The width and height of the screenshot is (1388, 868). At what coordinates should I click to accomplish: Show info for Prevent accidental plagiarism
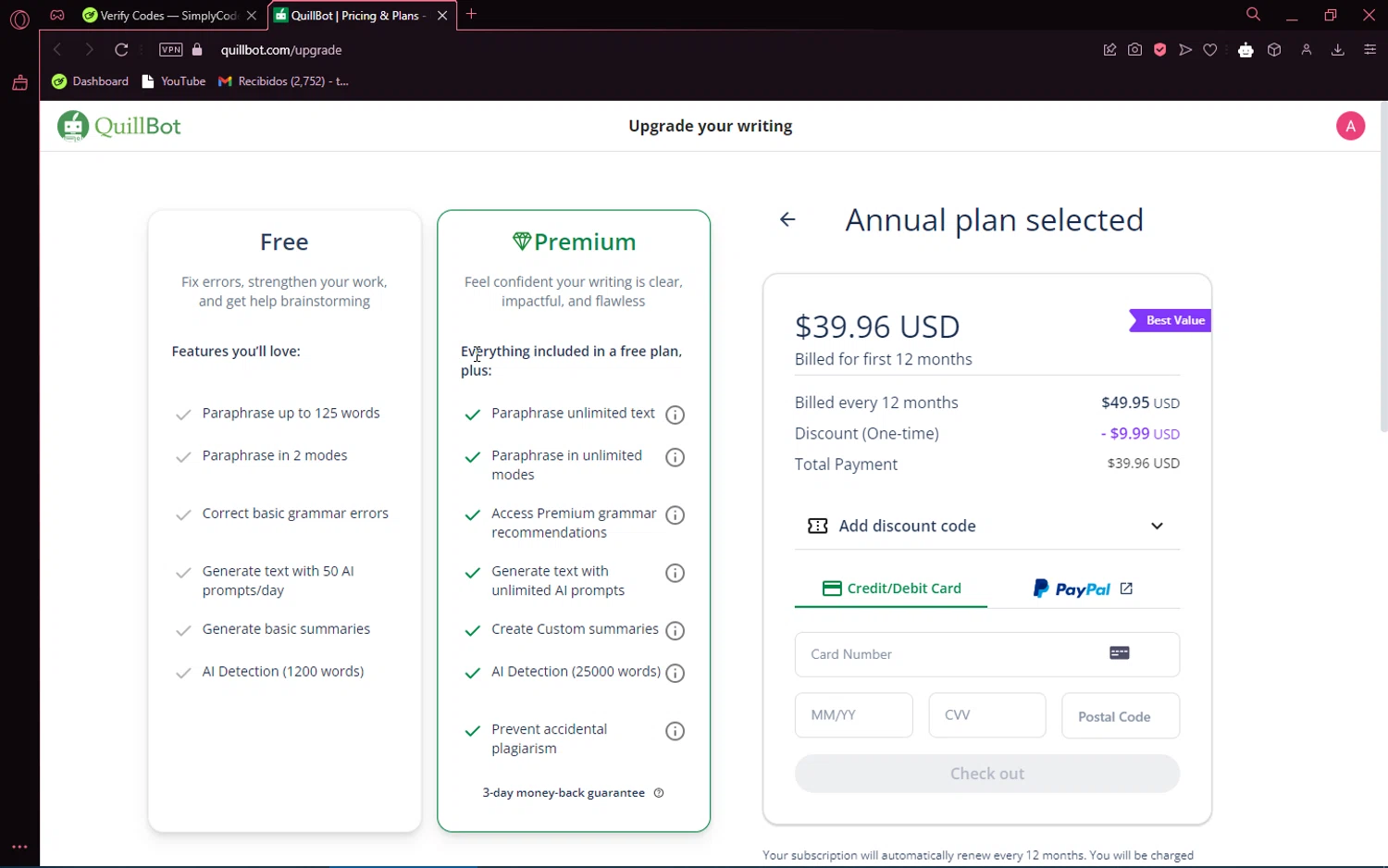[x=675, y=731]
